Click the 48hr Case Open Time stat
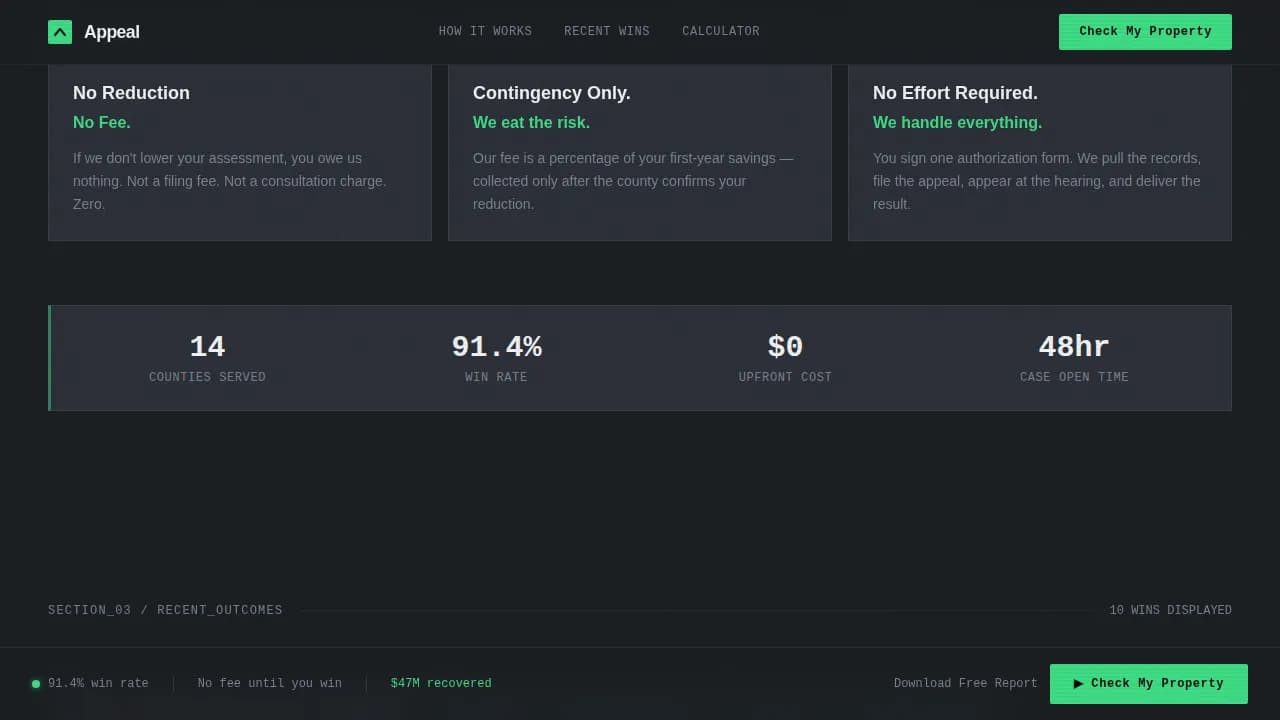The image size is (1280, 720). click(x=1074, y=358)
